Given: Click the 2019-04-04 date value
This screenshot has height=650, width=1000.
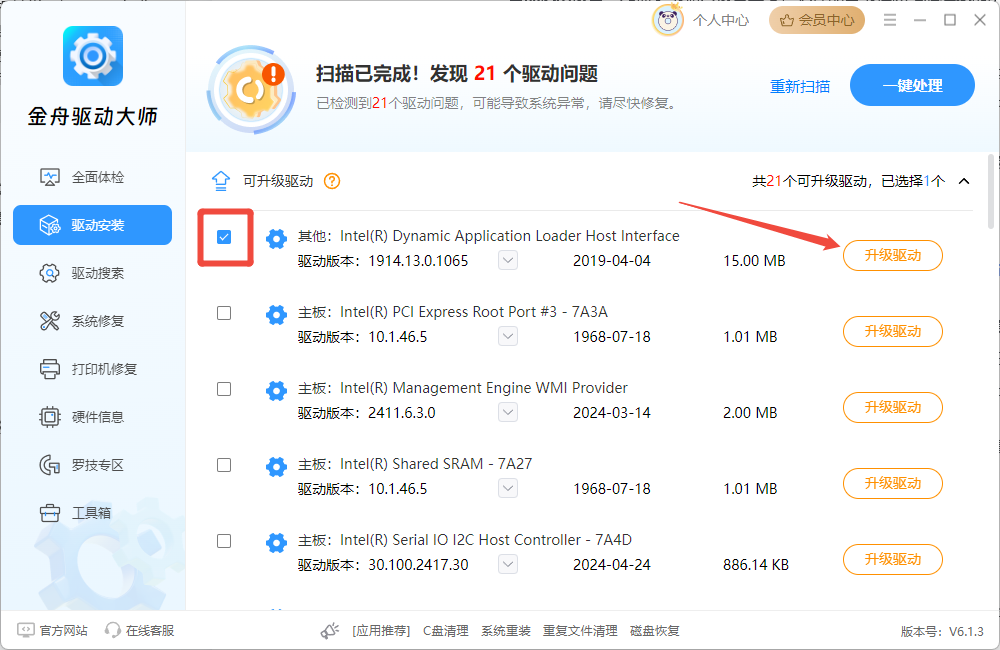Looking at the screenshot, I should click(x=612, y=261).
